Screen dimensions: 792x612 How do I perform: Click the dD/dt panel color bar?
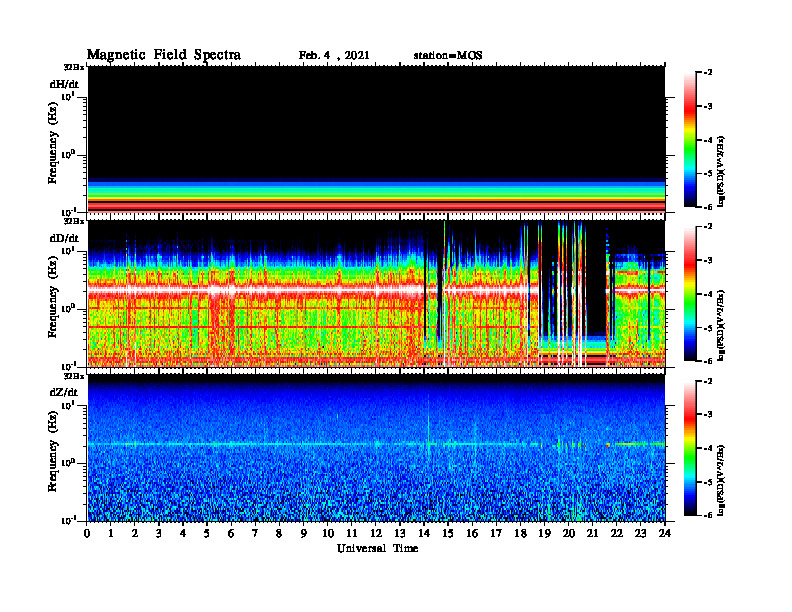coord(690,294)
